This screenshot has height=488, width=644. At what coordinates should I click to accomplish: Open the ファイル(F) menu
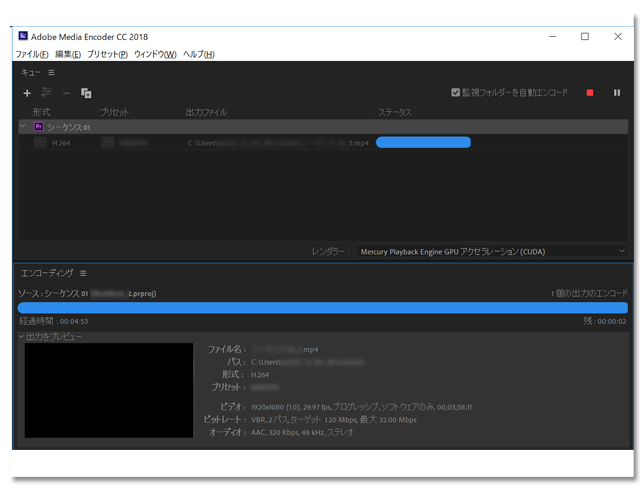click(32, 54)
